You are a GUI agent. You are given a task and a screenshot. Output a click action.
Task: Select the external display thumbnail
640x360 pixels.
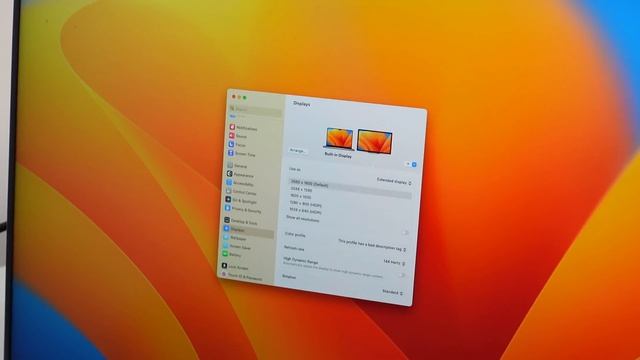click(374, 142)
